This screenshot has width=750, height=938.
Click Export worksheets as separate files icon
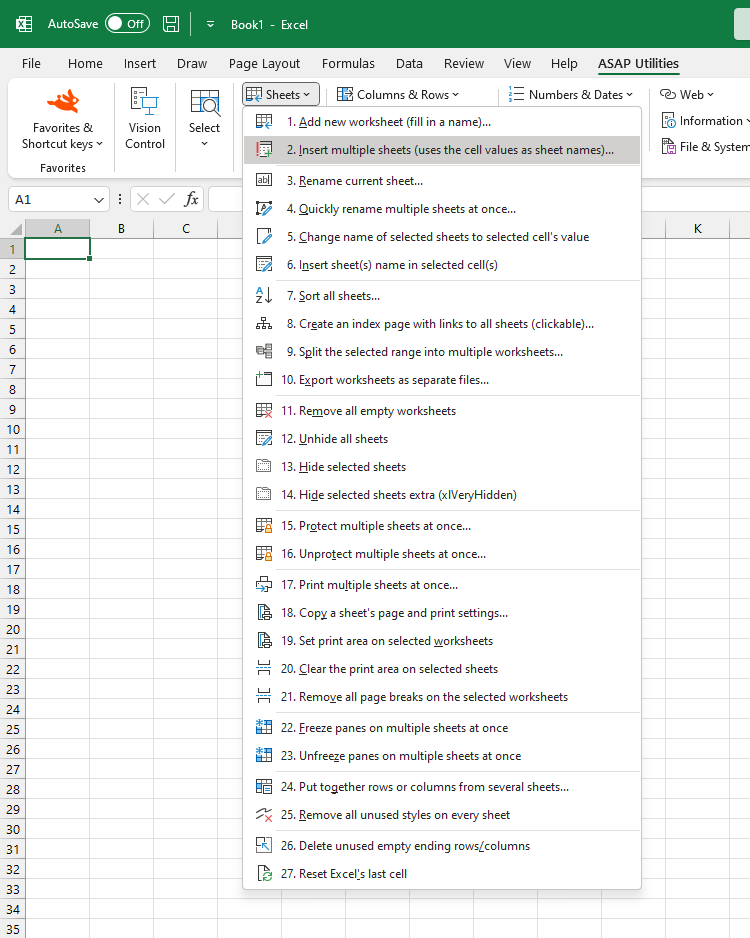coord(264,379)
